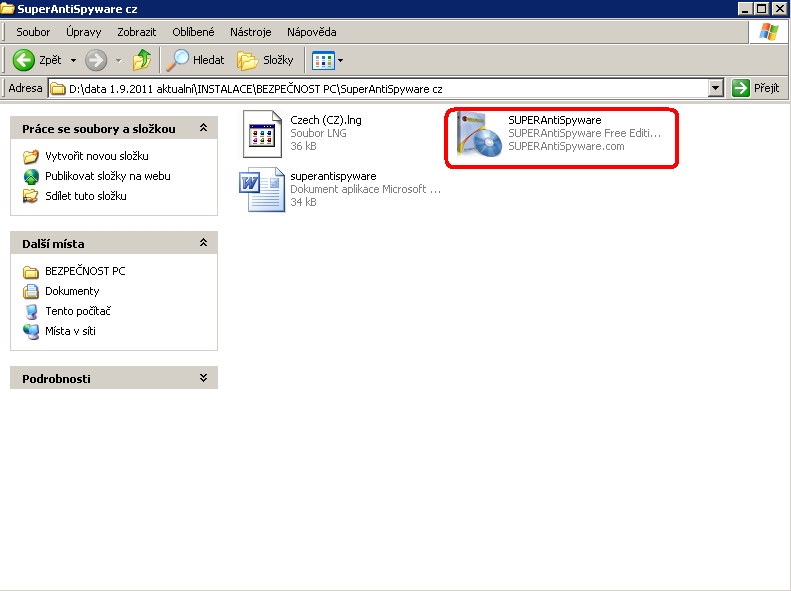Open the Dokumenty link

pos(72,291)
